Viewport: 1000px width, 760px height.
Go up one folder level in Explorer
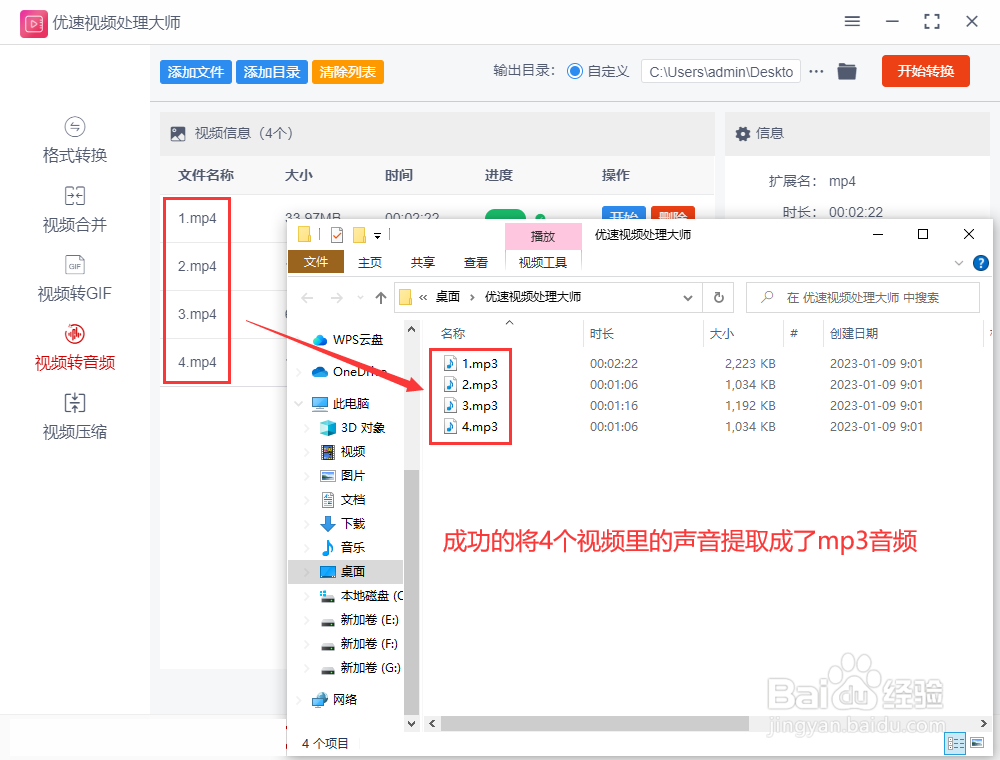click(x=381, y=298)
